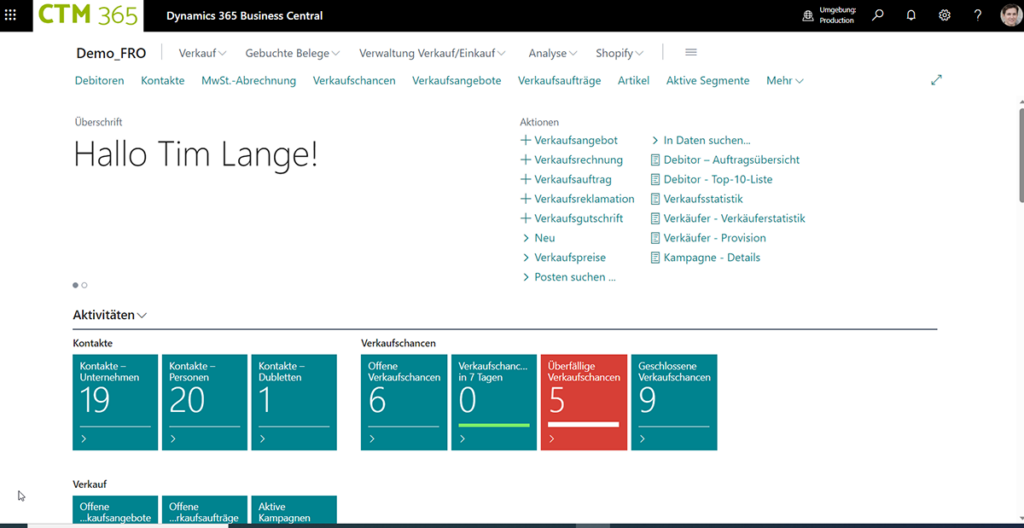Viewport: 1024px width, 528px height.
Task: Select the second headline page dot
Action: point(84,285)
